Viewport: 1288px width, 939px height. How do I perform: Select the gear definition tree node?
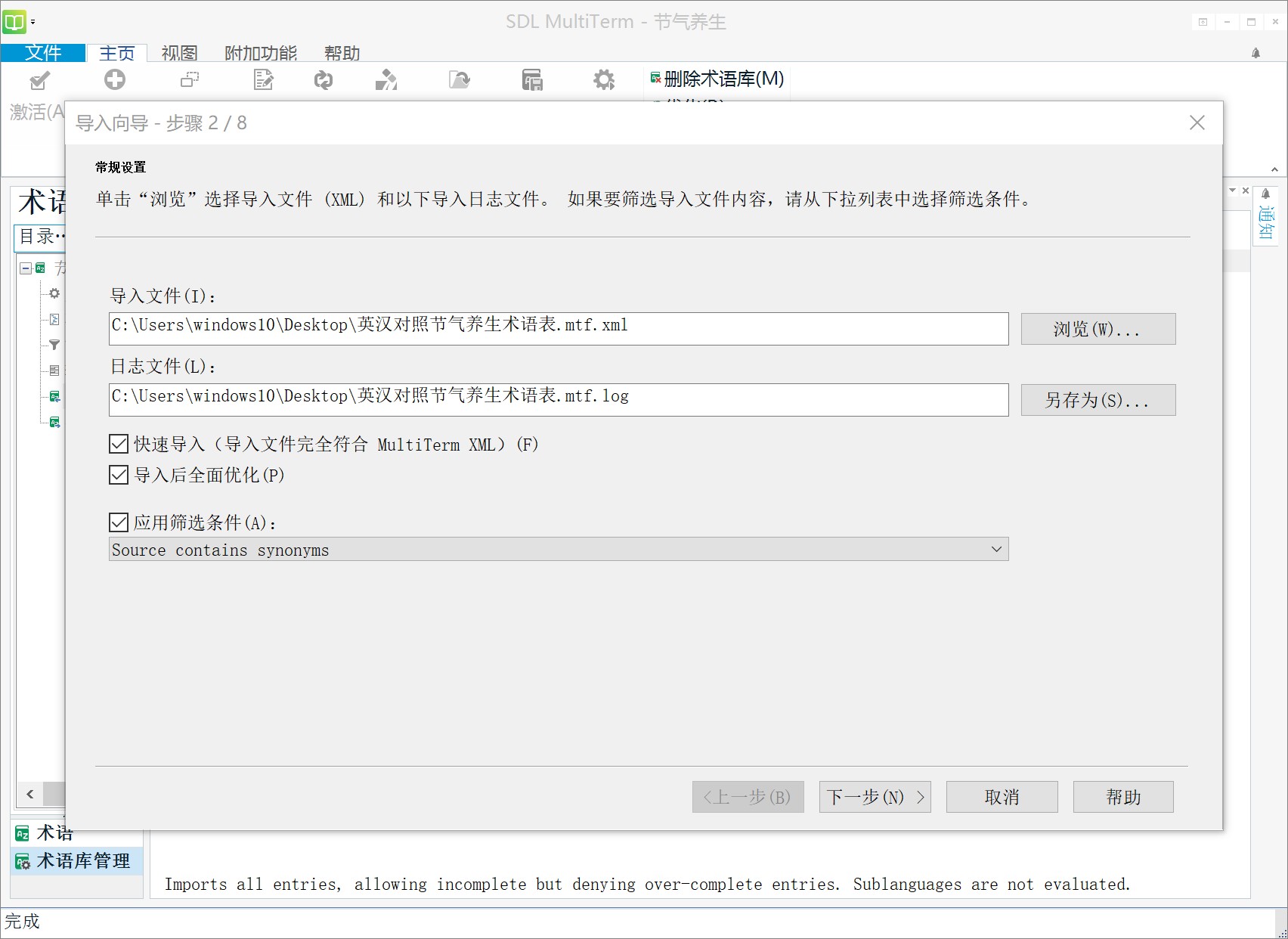[54, 293]
